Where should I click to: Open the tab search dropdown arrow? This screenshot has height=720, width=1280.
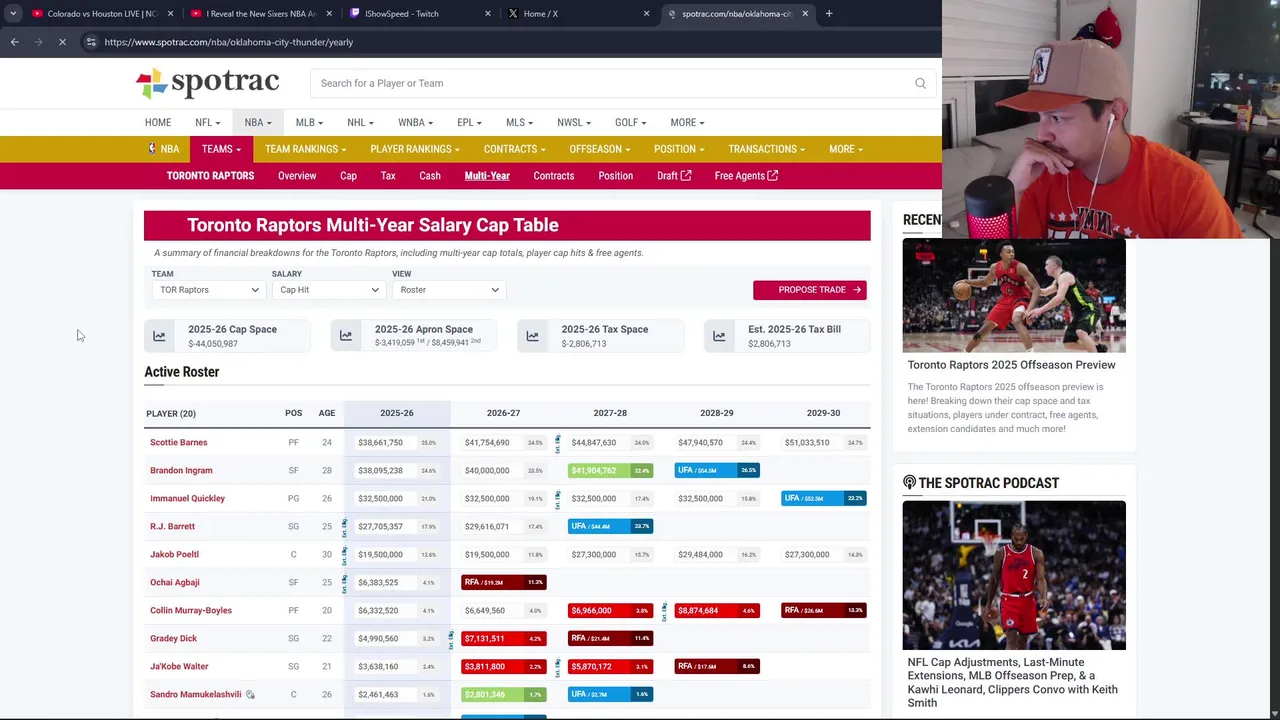[13, 14]
